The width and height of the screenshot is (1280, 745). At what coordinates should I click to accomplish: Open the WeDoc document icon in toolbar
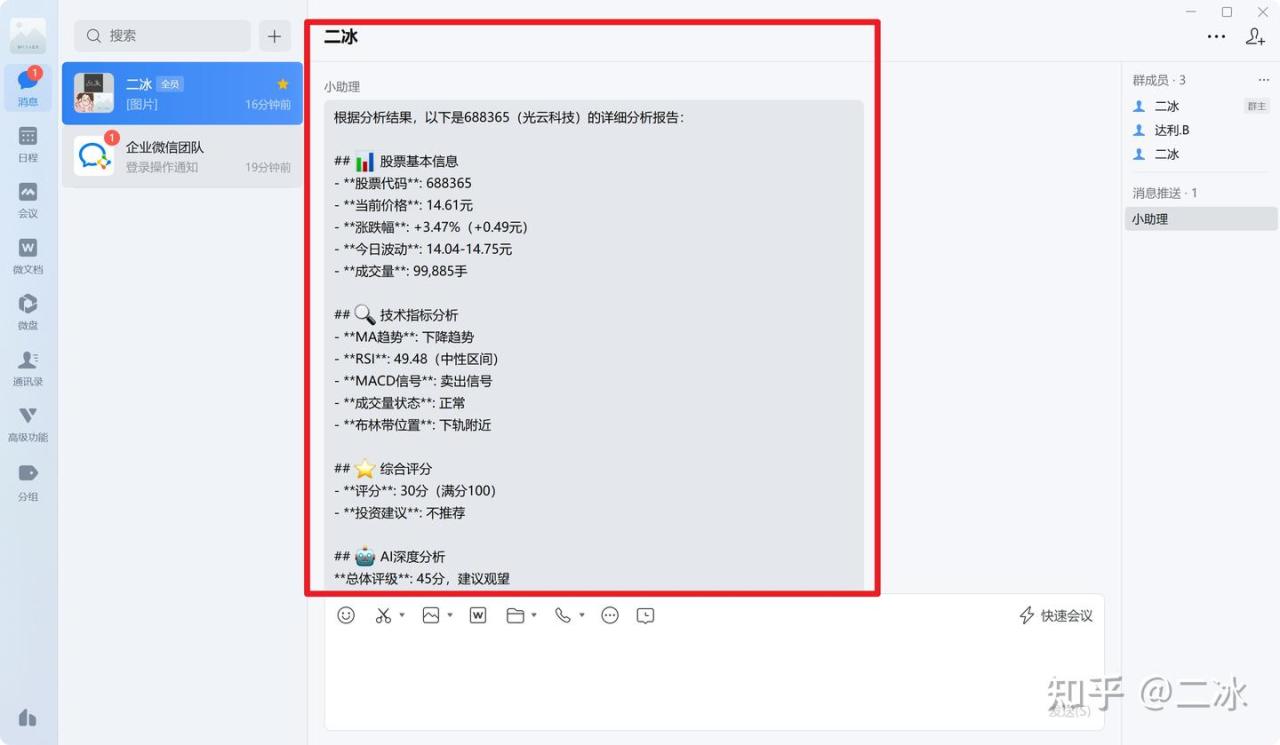[x=478, y=615]
